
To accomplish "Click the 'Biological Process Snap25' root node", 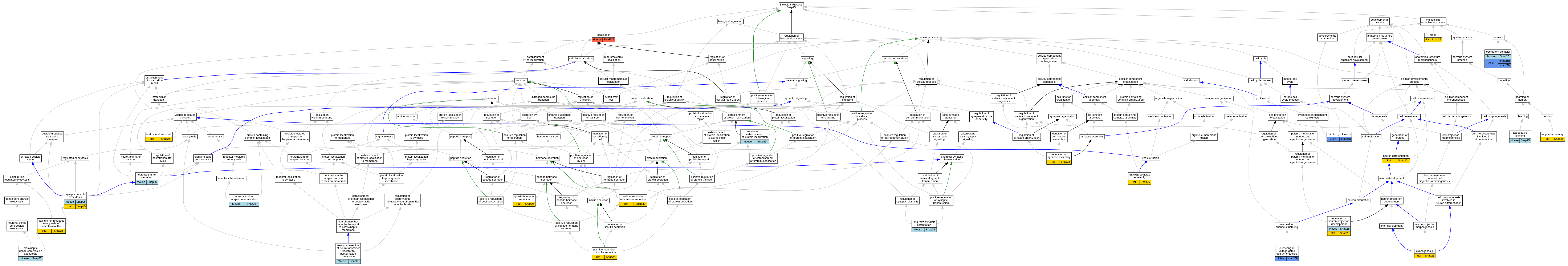I will (x=791, y=6).
